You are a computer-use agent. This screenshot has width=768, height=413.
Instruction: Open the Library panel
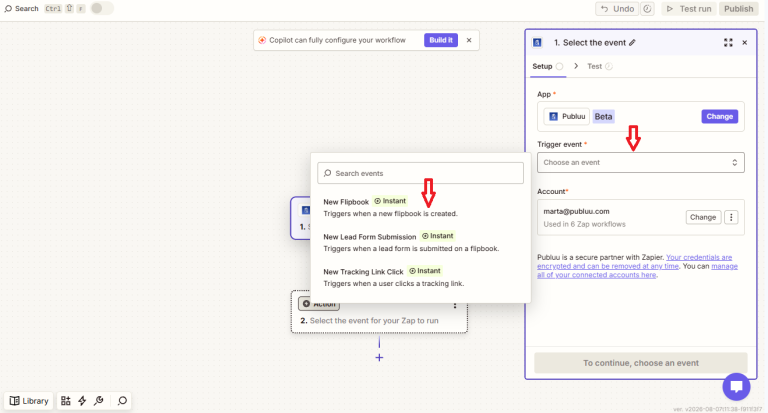pos(29,401)
